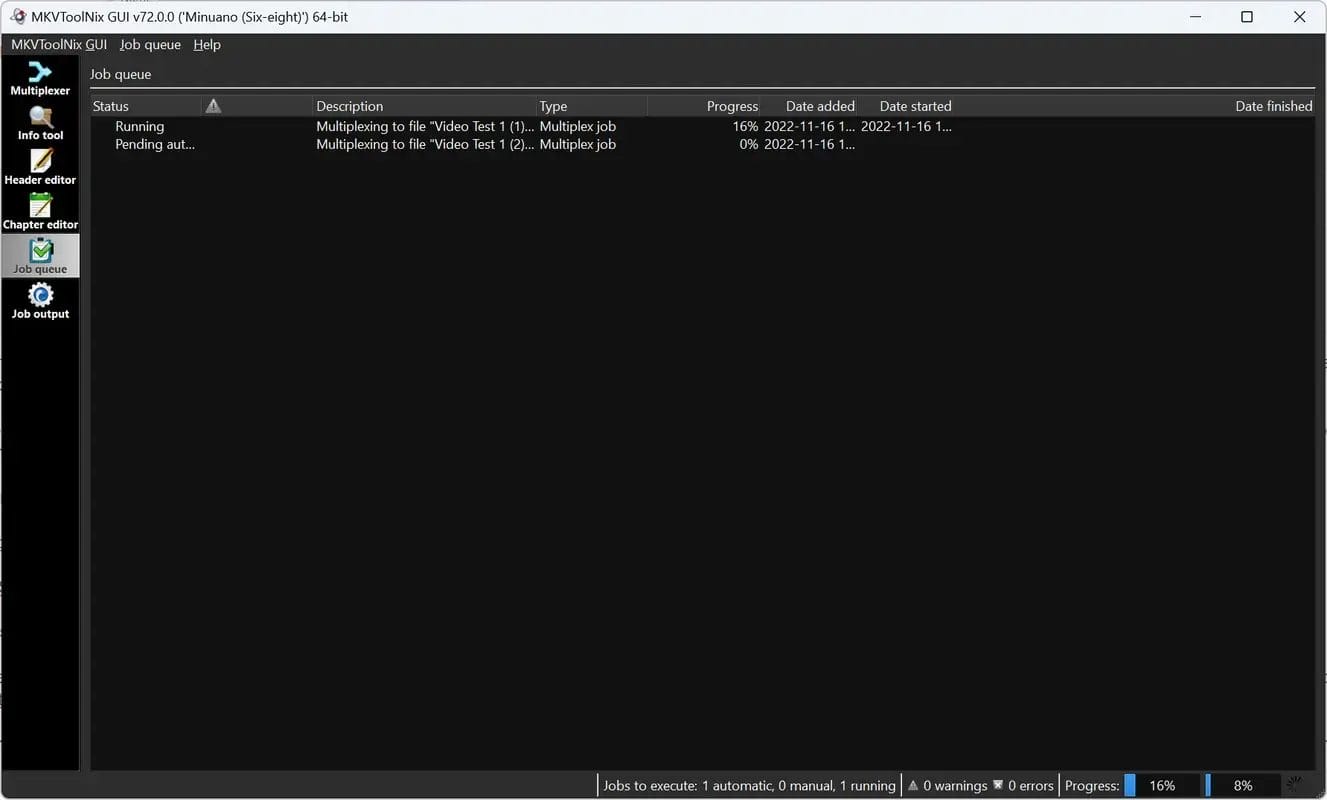Sort jobs by Description column
The width and height of the screenshot is (1327, 800).
pyautogui.click(x=350, y=106)
